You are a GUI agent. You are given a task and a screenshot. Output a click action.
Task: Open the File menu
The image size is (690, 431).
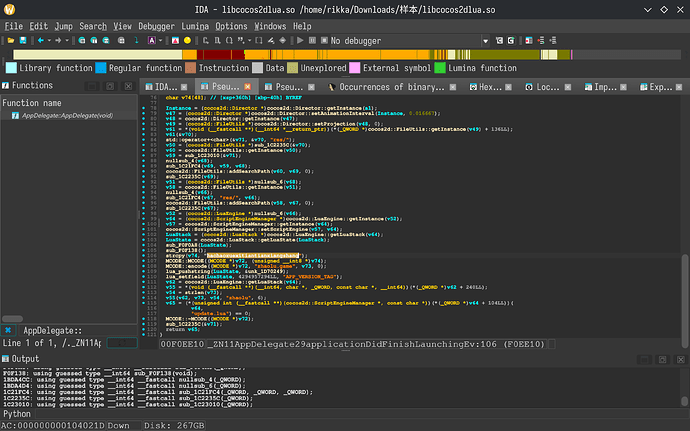[14, 26]
